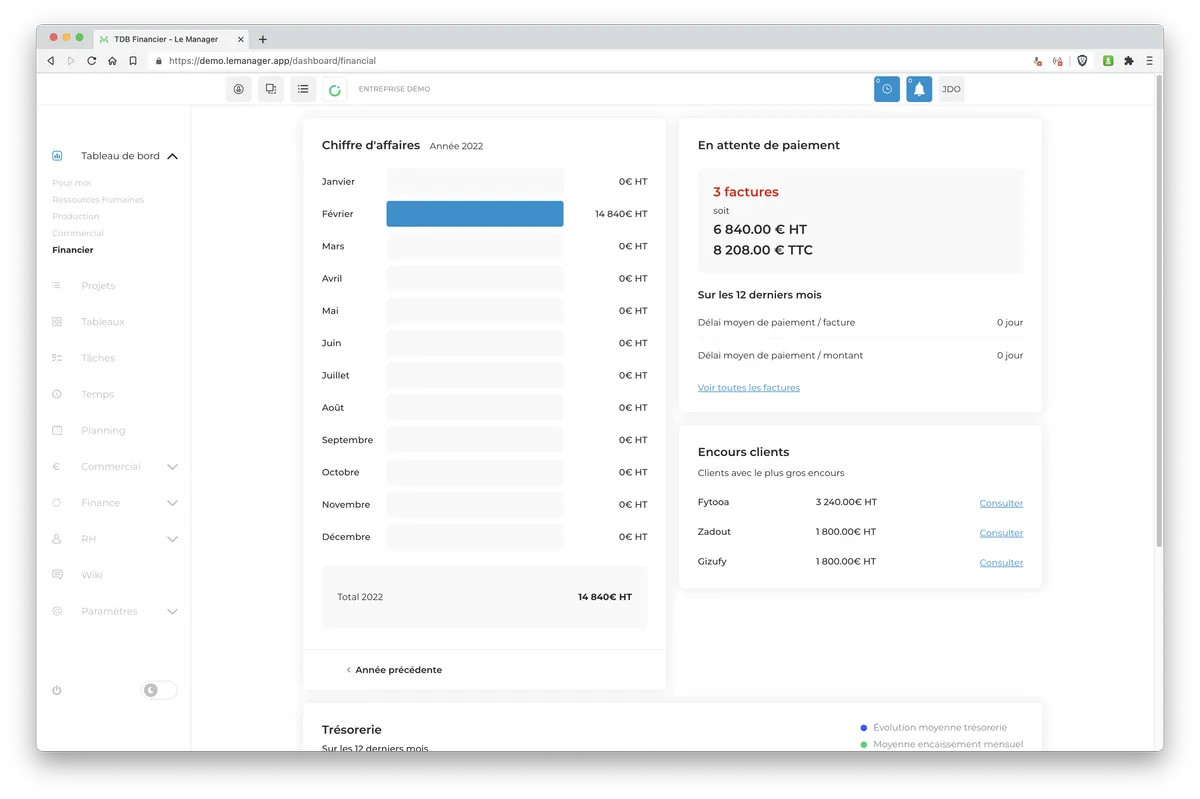Open a new browser tab with plus
Screen dimensions: 1200x799
coord(263,39)
